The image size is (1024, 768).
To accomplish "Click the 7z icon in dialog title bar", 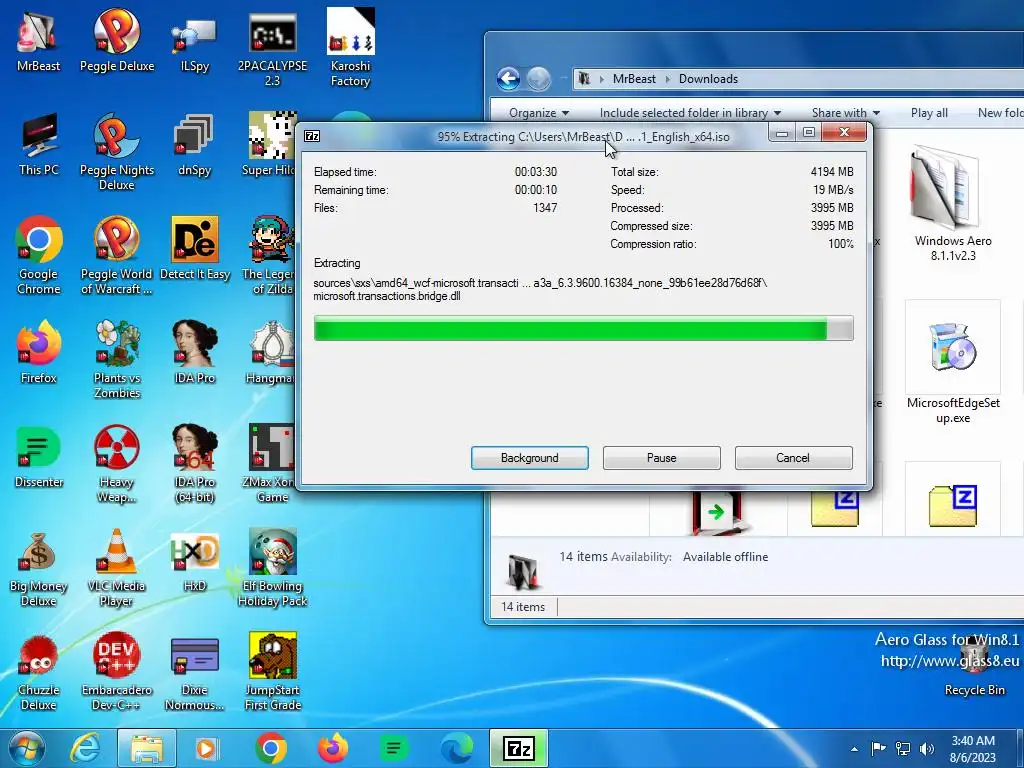I will 312,136.
